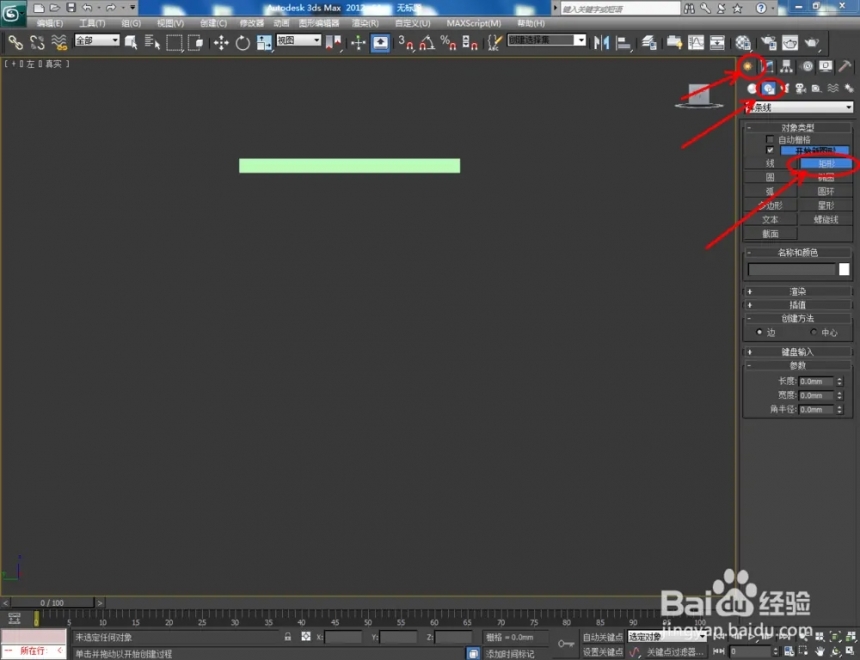
Task: Switch to the Modify panel tab
Action: [768, 66]
